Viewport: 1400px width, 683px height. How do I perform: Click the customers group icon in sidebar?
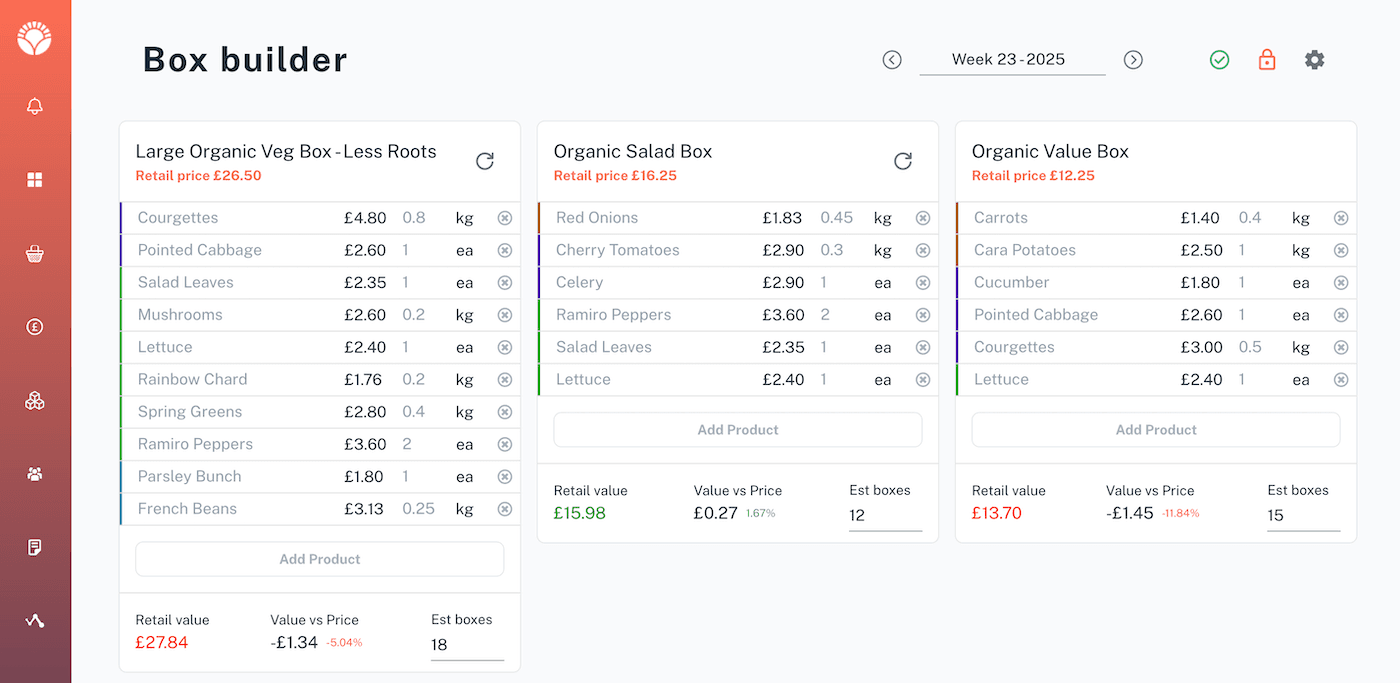[35, 474]
